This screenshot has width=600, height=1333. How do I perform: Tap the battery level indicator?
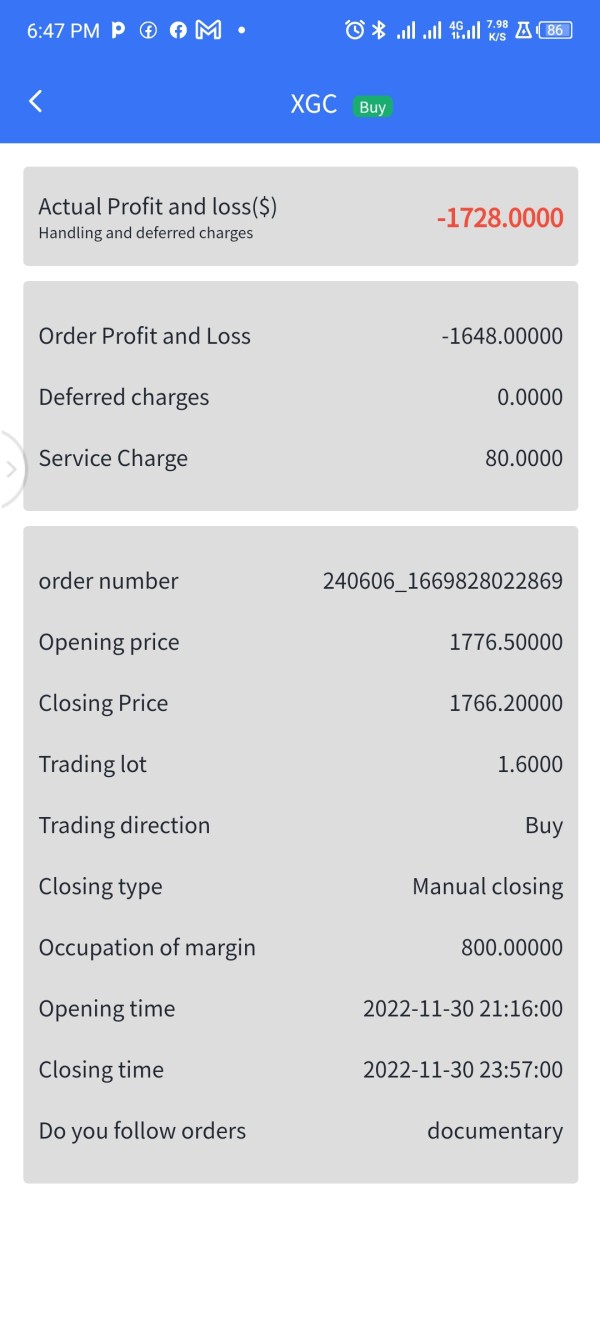(x=555, y=30)
